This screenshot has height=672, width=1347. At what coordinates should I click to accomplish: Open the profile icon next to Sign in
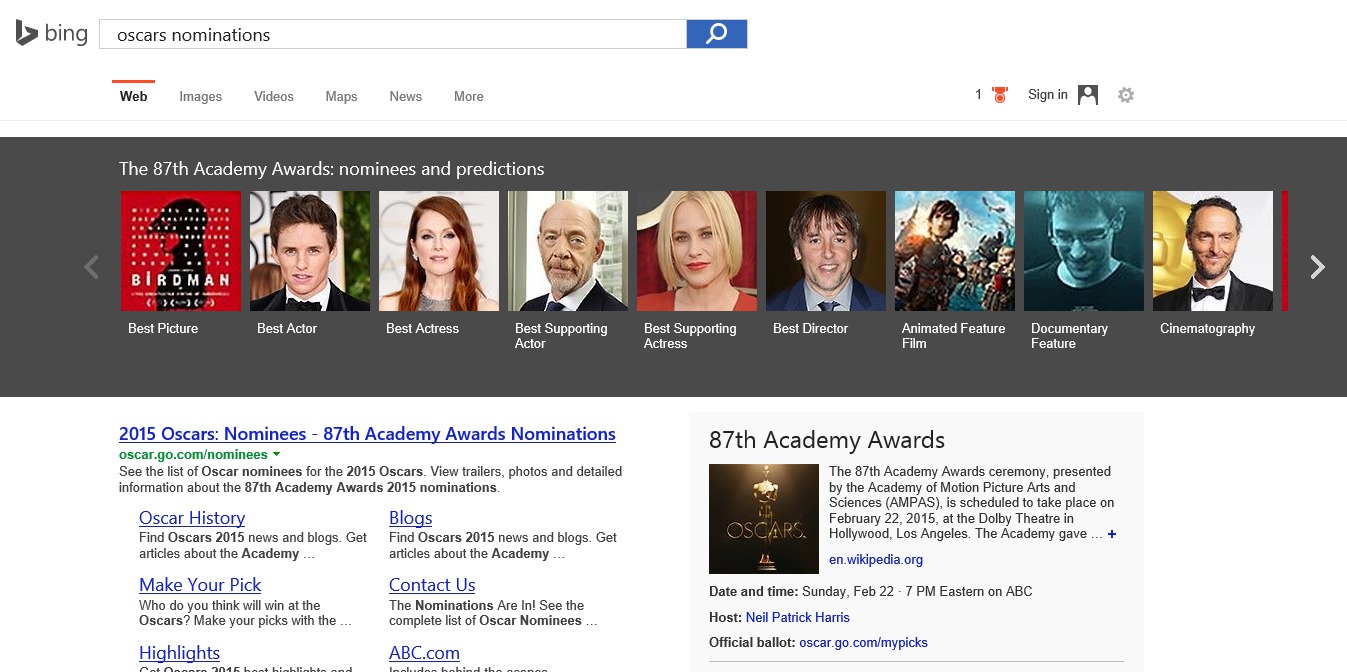pyautogui.click(x=1087, y=94)
